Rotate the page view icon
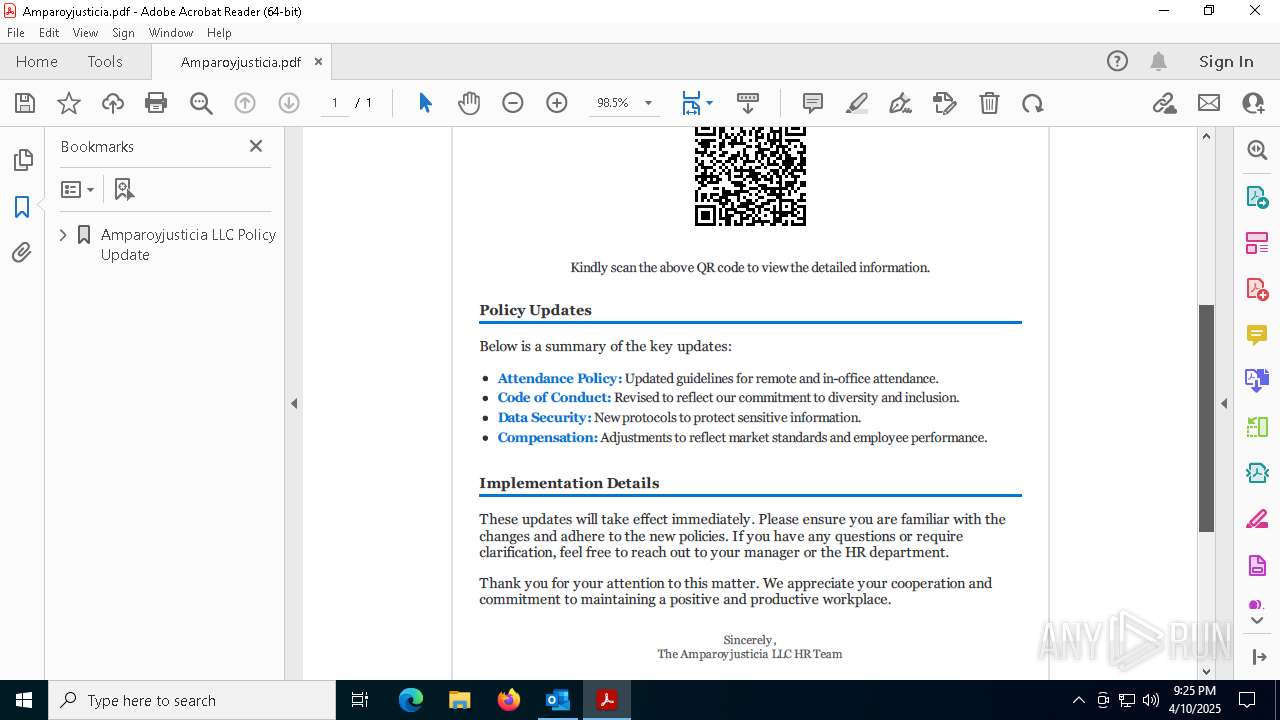1280x720 pixels. [x=1033, y=103]
